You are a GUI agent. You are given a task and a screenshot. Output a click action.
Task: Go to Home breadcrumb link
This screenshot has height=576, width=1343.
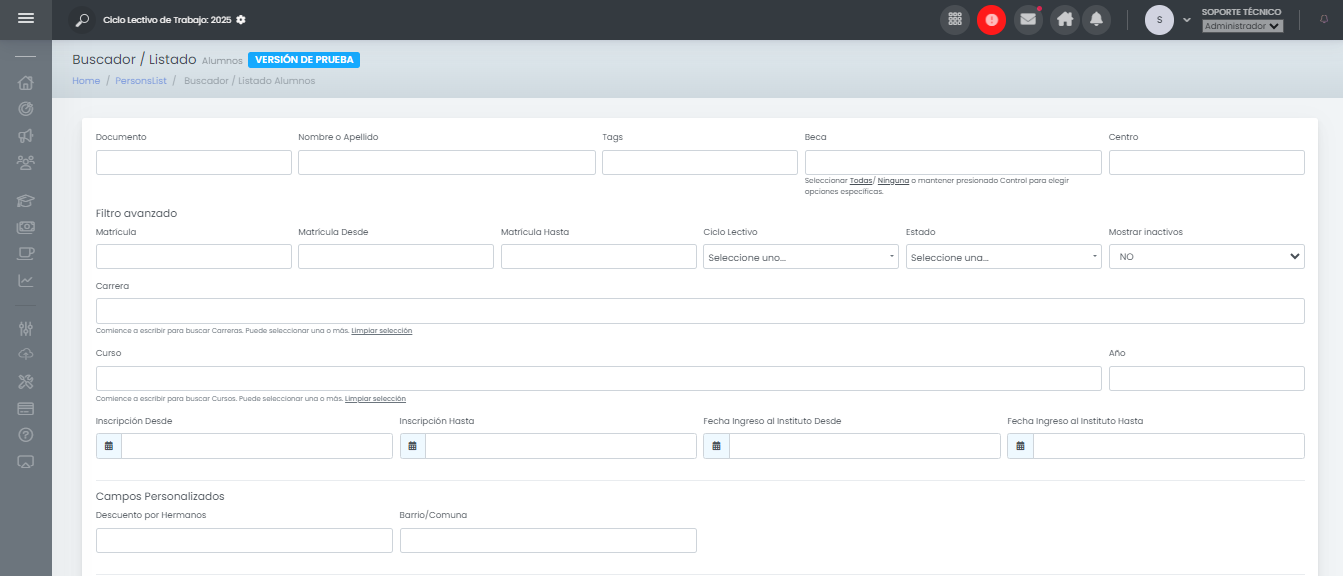(86, 81)
